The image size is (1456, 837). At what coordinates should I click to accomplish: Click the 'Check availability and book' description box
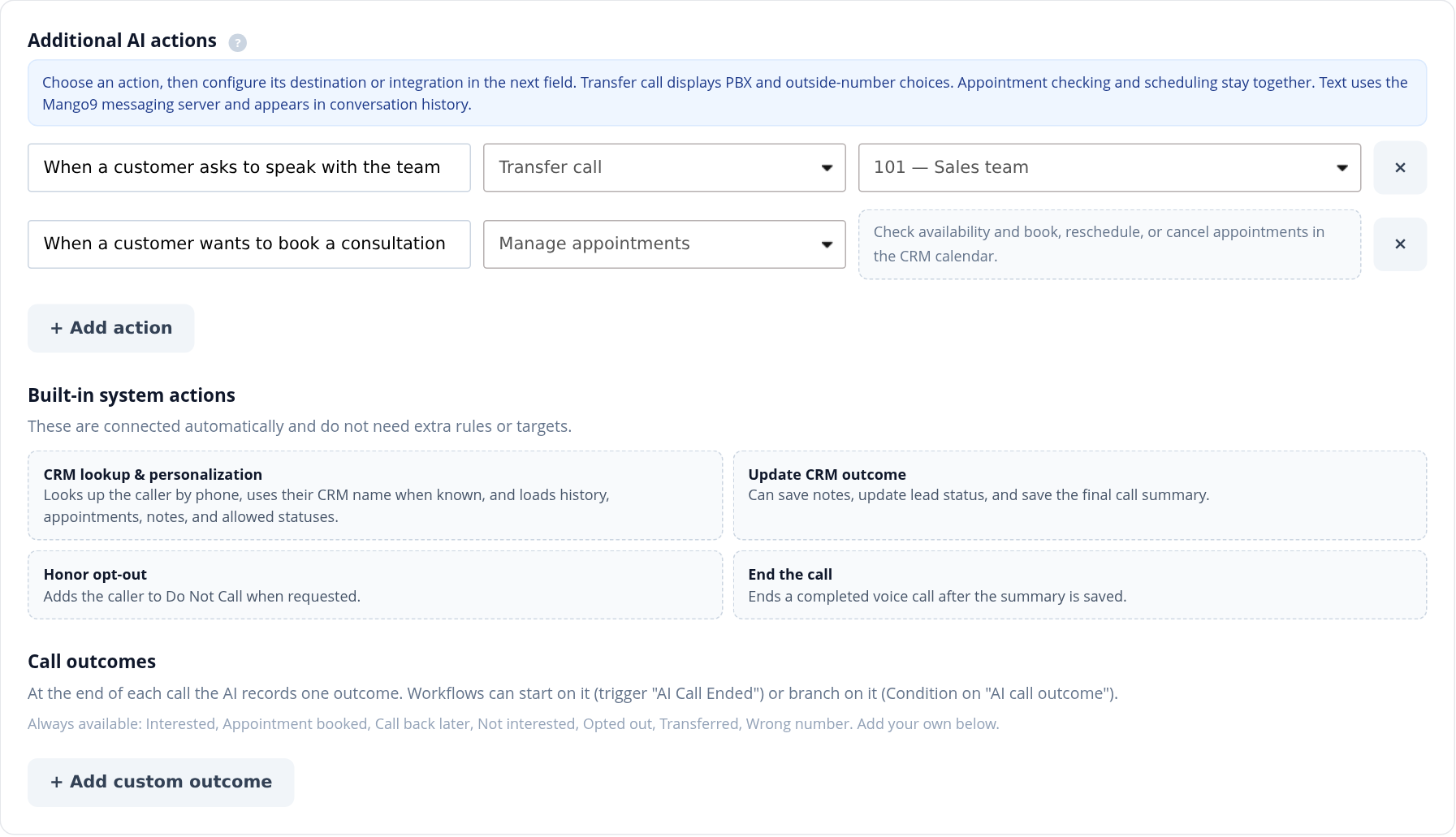[1109, 244]
